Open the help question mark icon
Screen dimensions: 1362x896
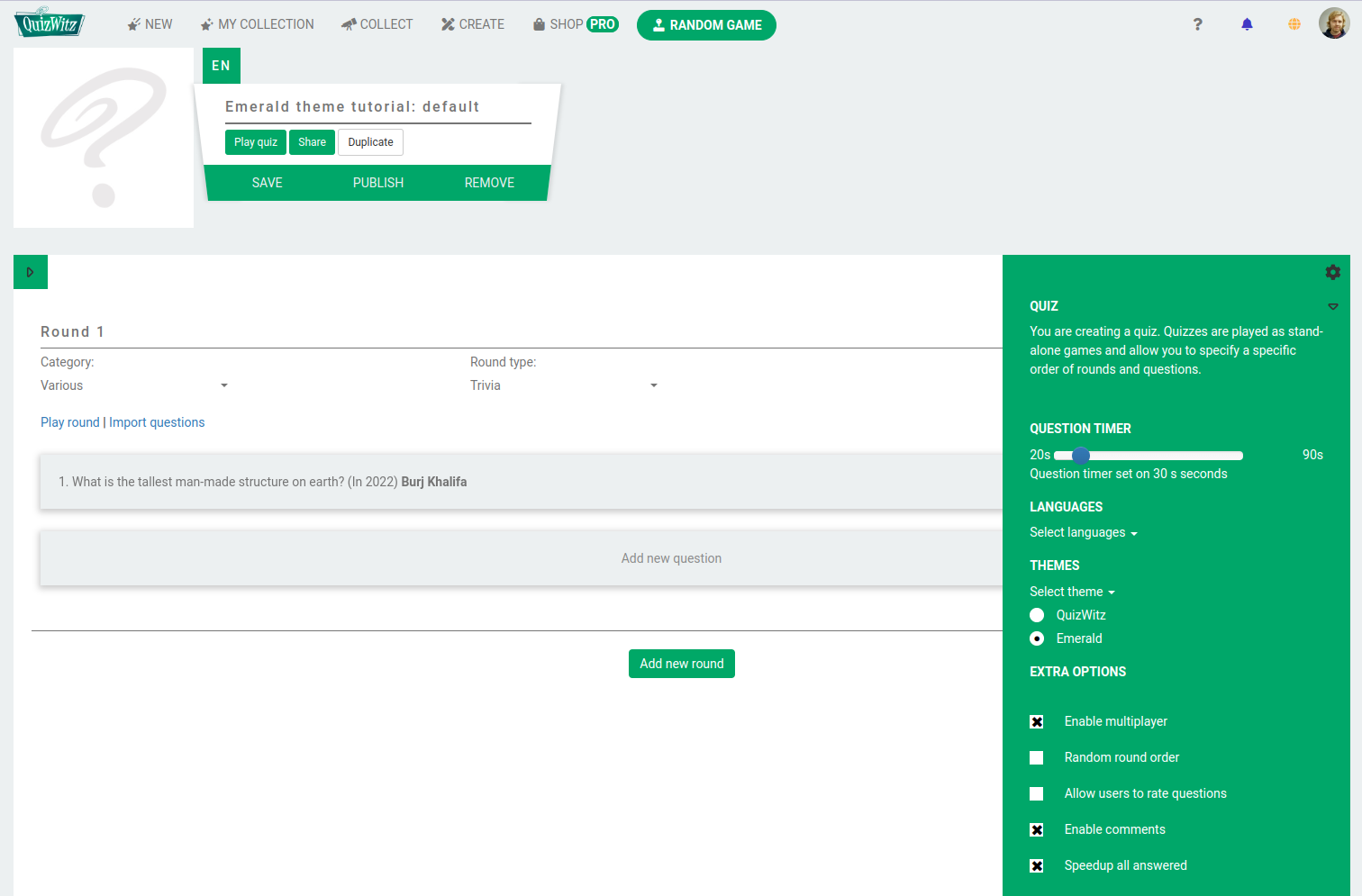1198,24
